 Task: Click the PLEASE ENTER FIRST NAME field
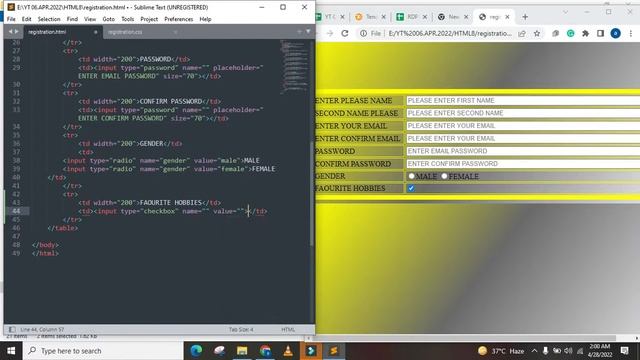[523, 100]
